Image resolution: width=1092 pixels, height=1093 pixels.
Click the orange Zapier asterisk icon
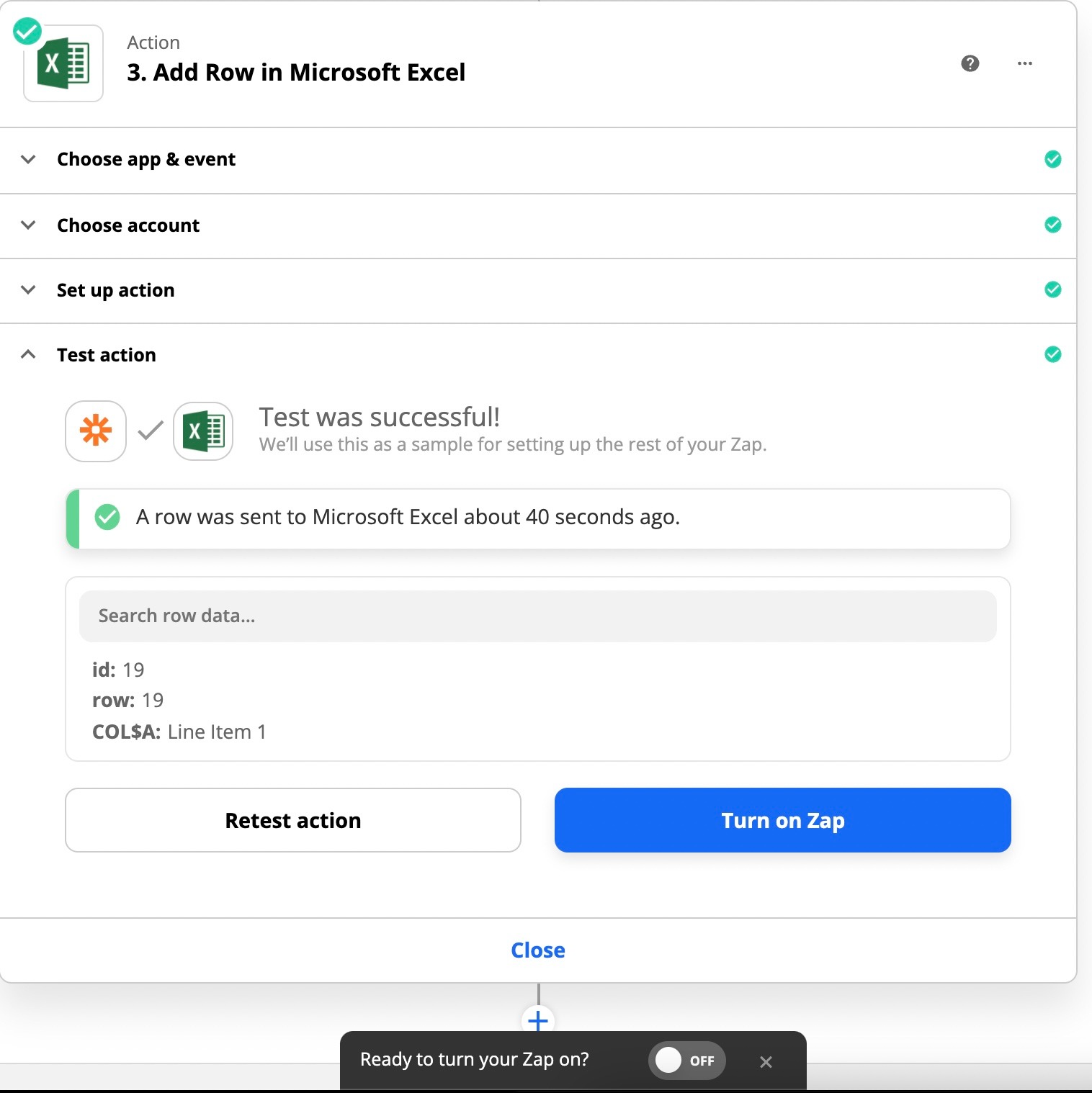coord(96,431)
